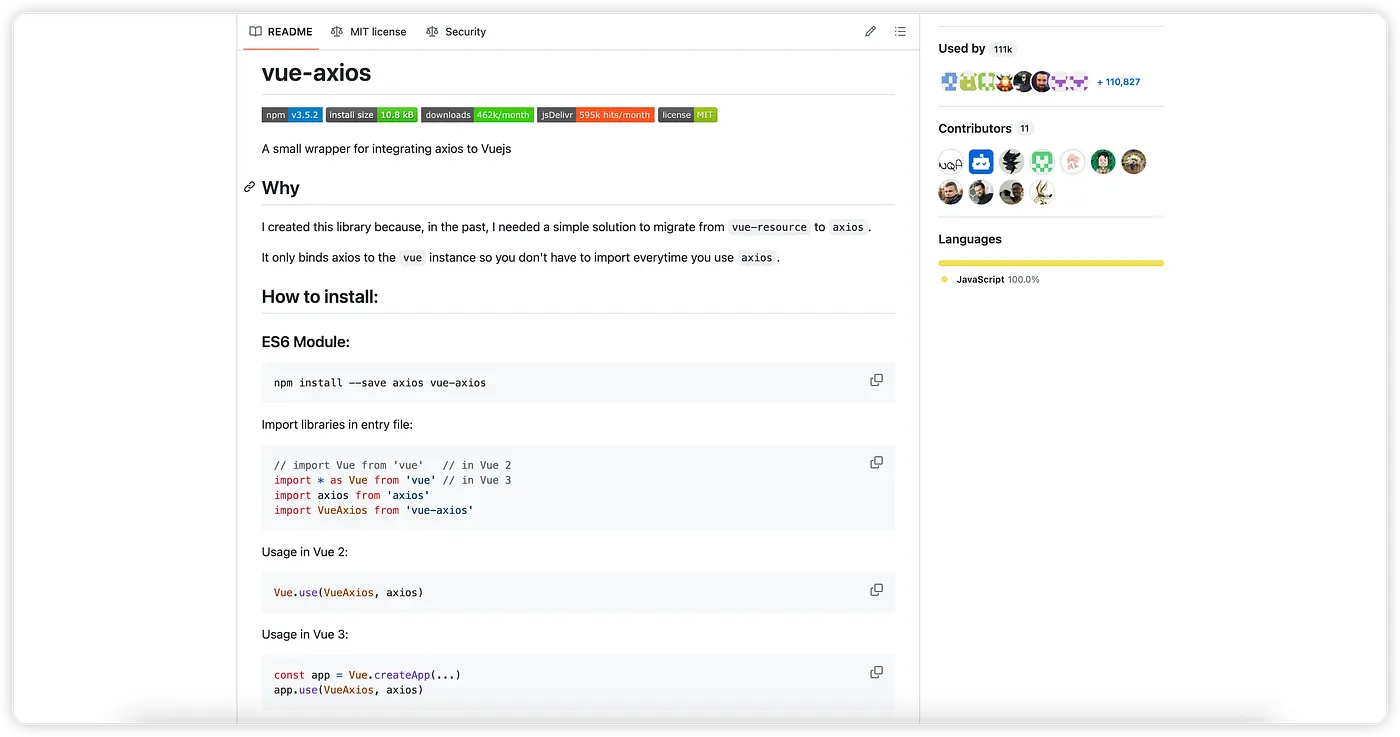Image resolution: width=1400 pixels, height=737 pixels.
Task: Open the green pixel identicon contributor avatar
Action: [1042, 162]
